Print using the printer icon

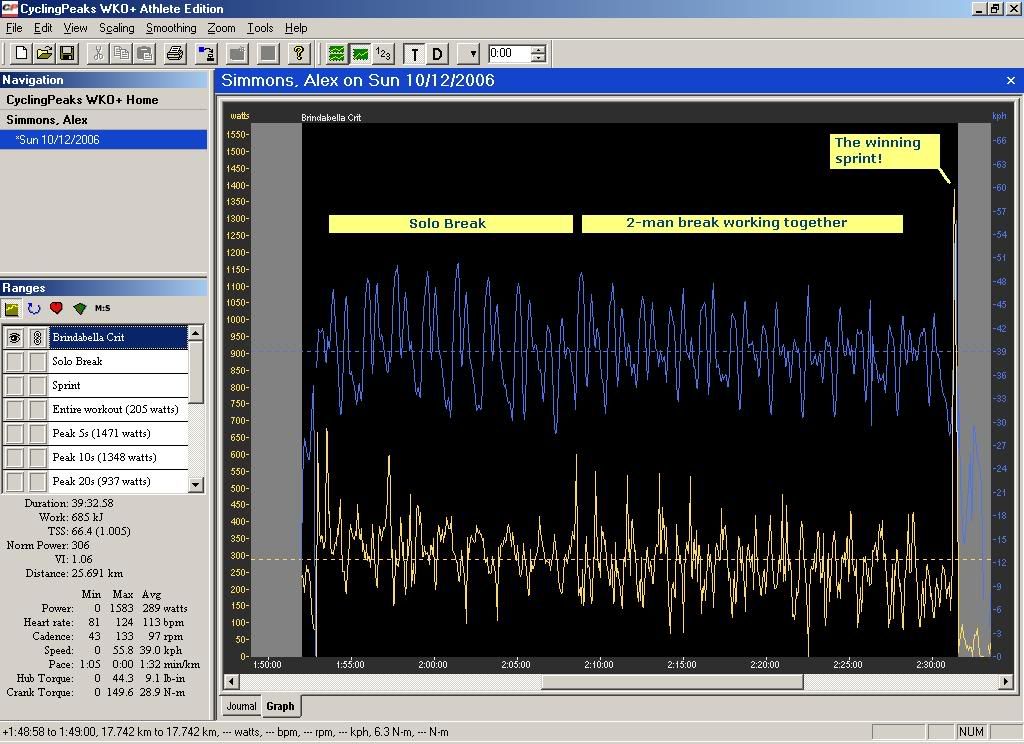coord(174,54)
